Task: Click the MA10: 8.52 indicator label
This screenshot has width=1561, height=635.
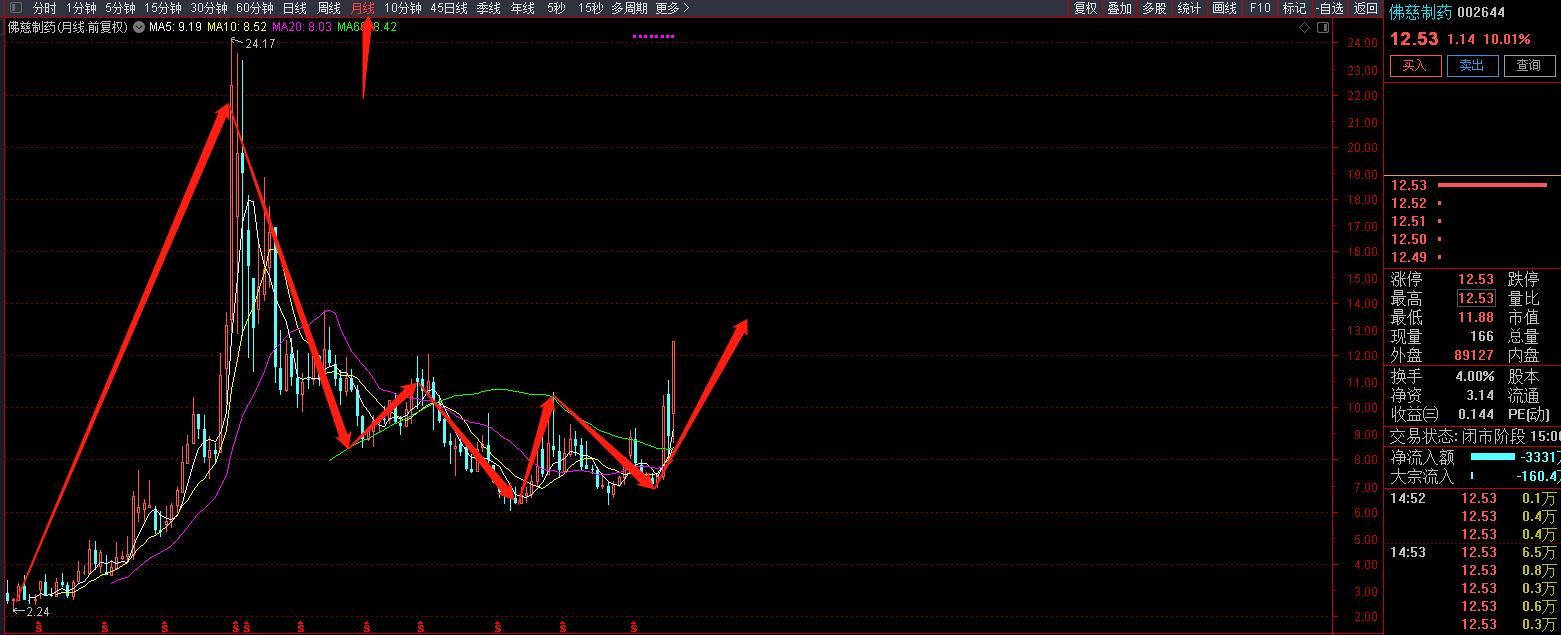Action: (237, 27)
